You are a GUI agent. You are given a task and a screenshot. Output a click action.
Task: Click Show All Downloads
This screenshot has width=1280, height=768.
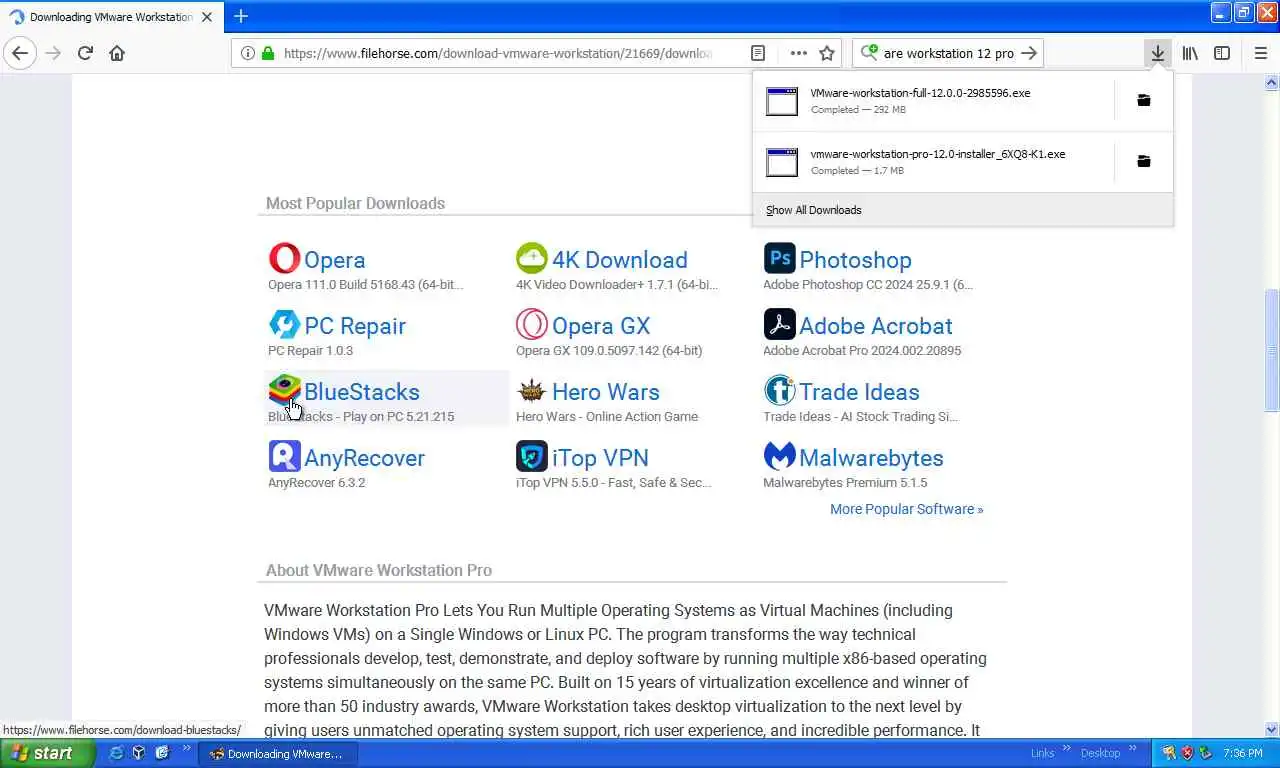813,210
